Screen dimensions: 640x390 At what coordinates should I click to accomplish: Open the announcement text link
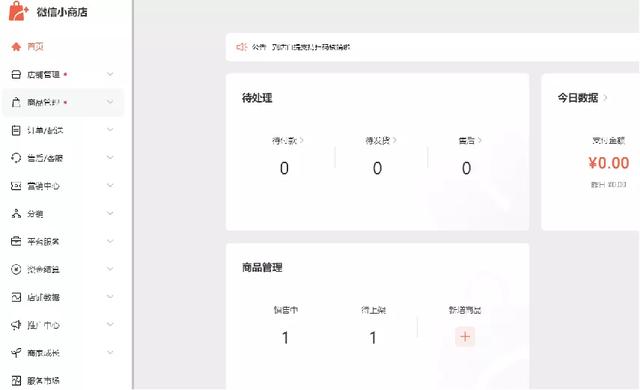(x=311, y=47)
